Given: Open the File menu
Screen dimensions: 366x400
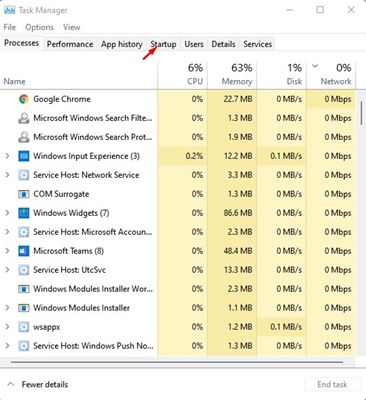Looking at the screenshot, I should pos(10,27).
